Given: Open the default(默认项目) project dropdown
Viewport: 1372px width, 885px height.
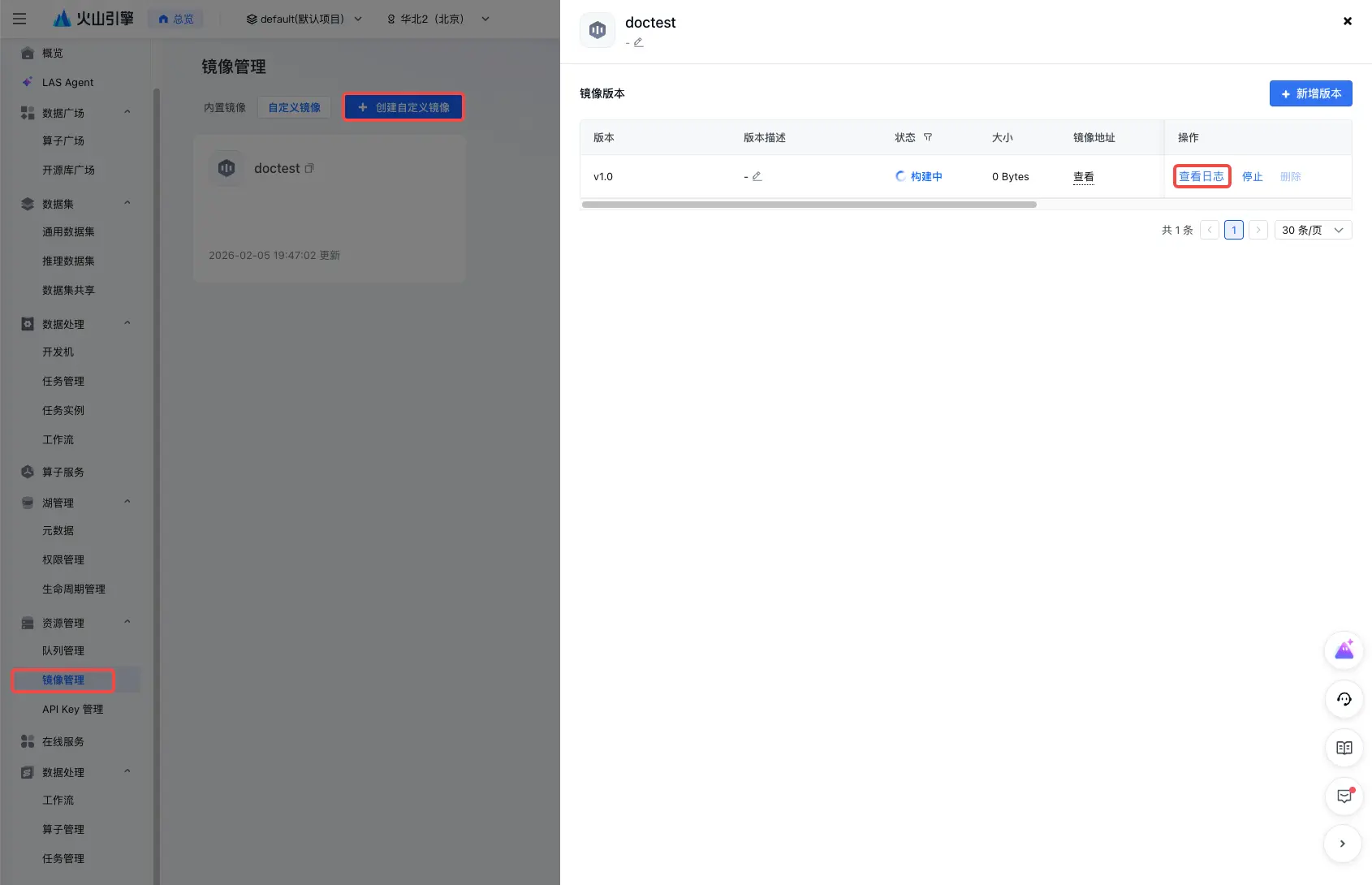Looking at the screenshot, I should [304, 19].
